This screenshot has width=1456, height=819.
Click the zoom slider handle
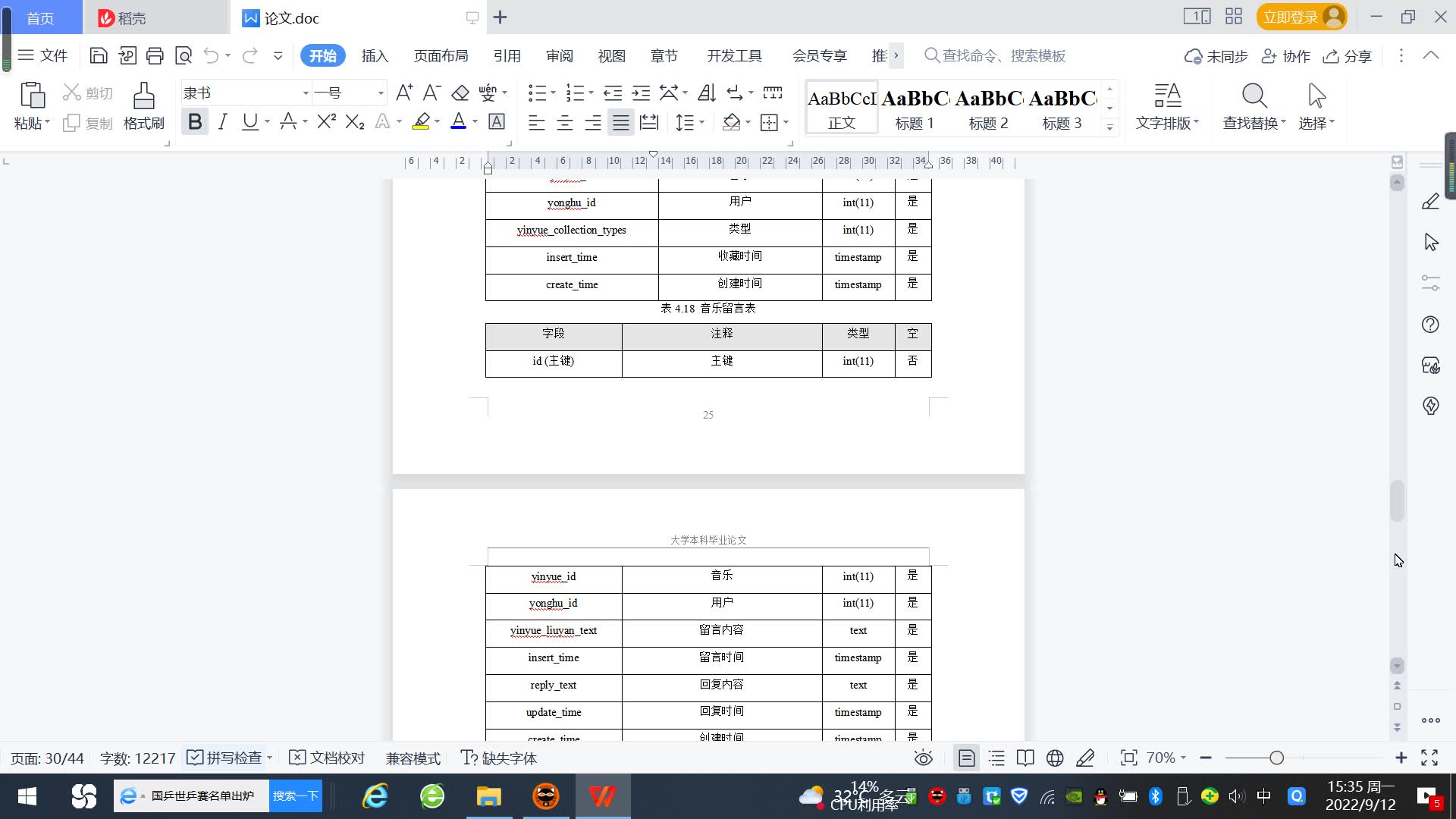click(x=1276, y=758)
